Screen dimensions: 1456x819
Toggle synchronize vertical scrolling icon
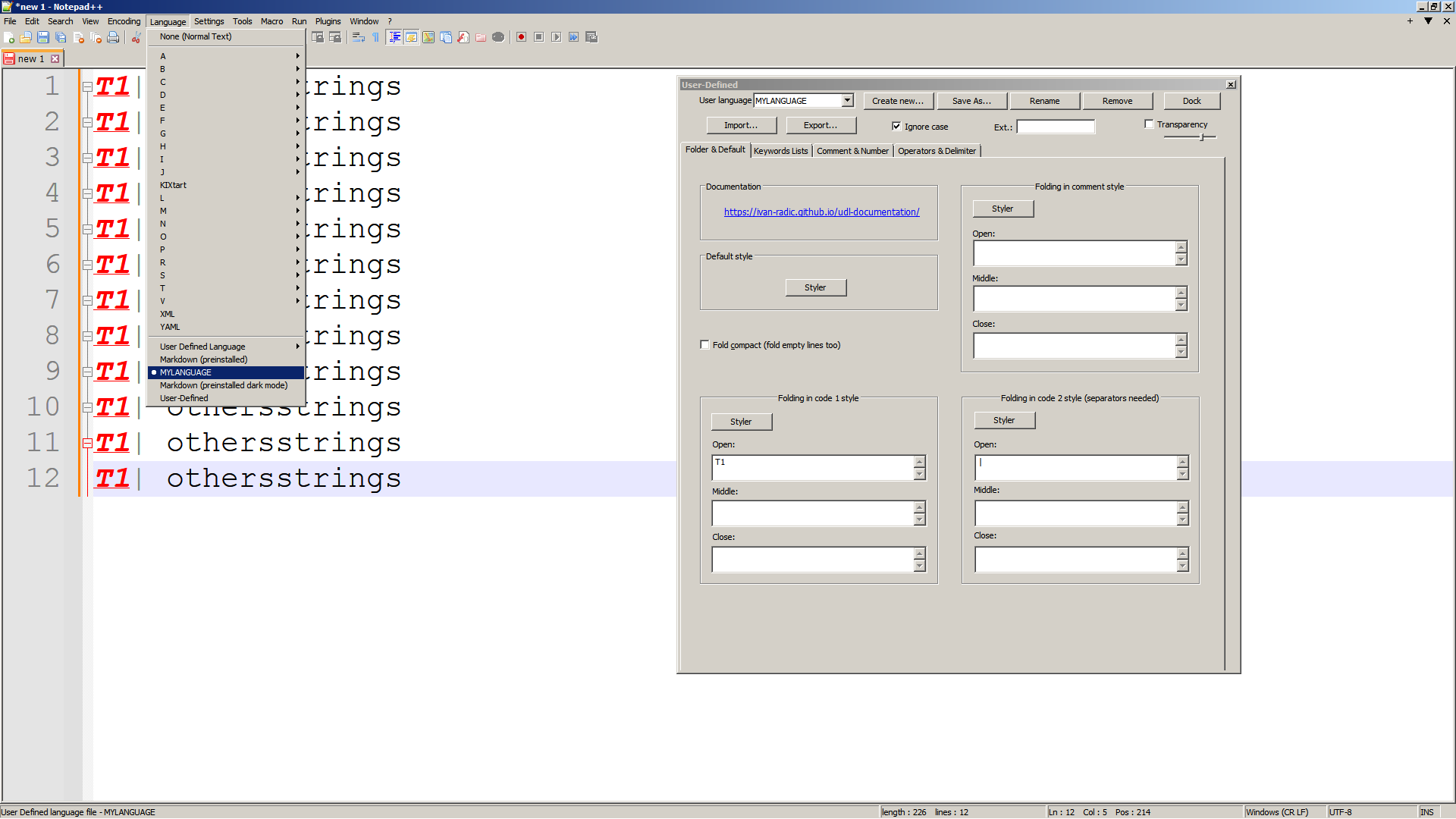click(x=318, y=37)
